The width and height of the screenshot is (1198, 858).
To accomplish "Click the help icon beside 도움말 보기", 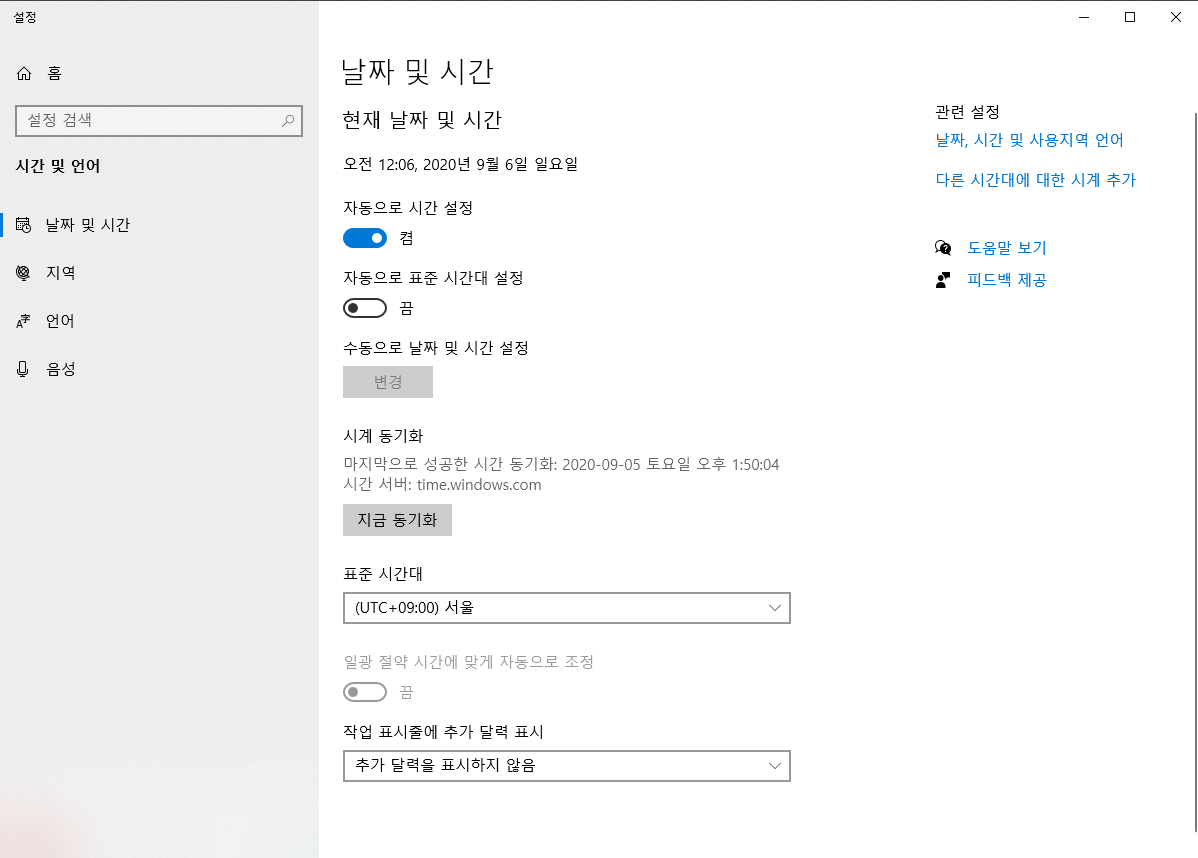I will (x=943, y=248).
